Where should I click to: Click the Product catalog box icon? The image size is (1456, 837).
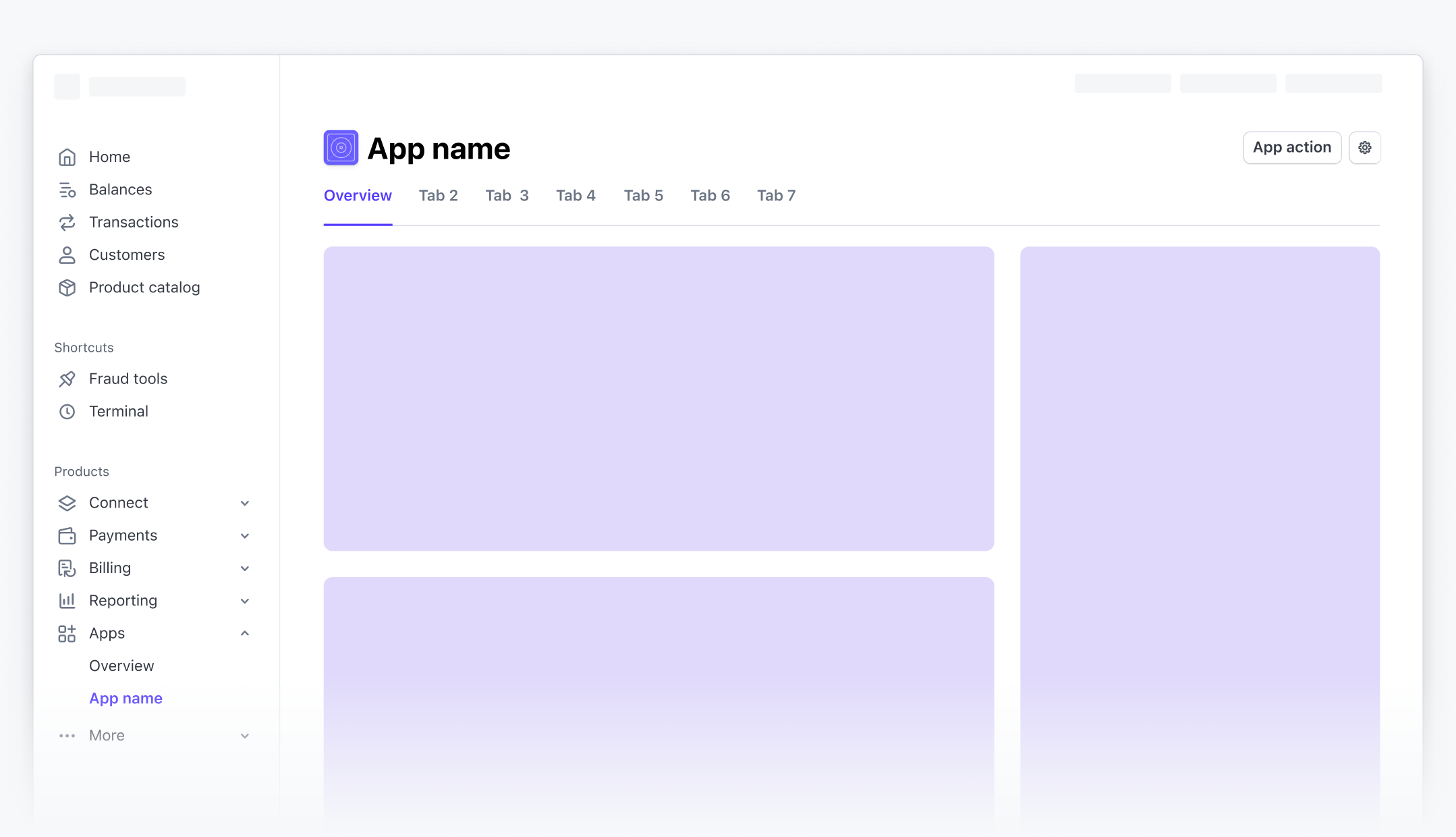[x=67, y=288]
